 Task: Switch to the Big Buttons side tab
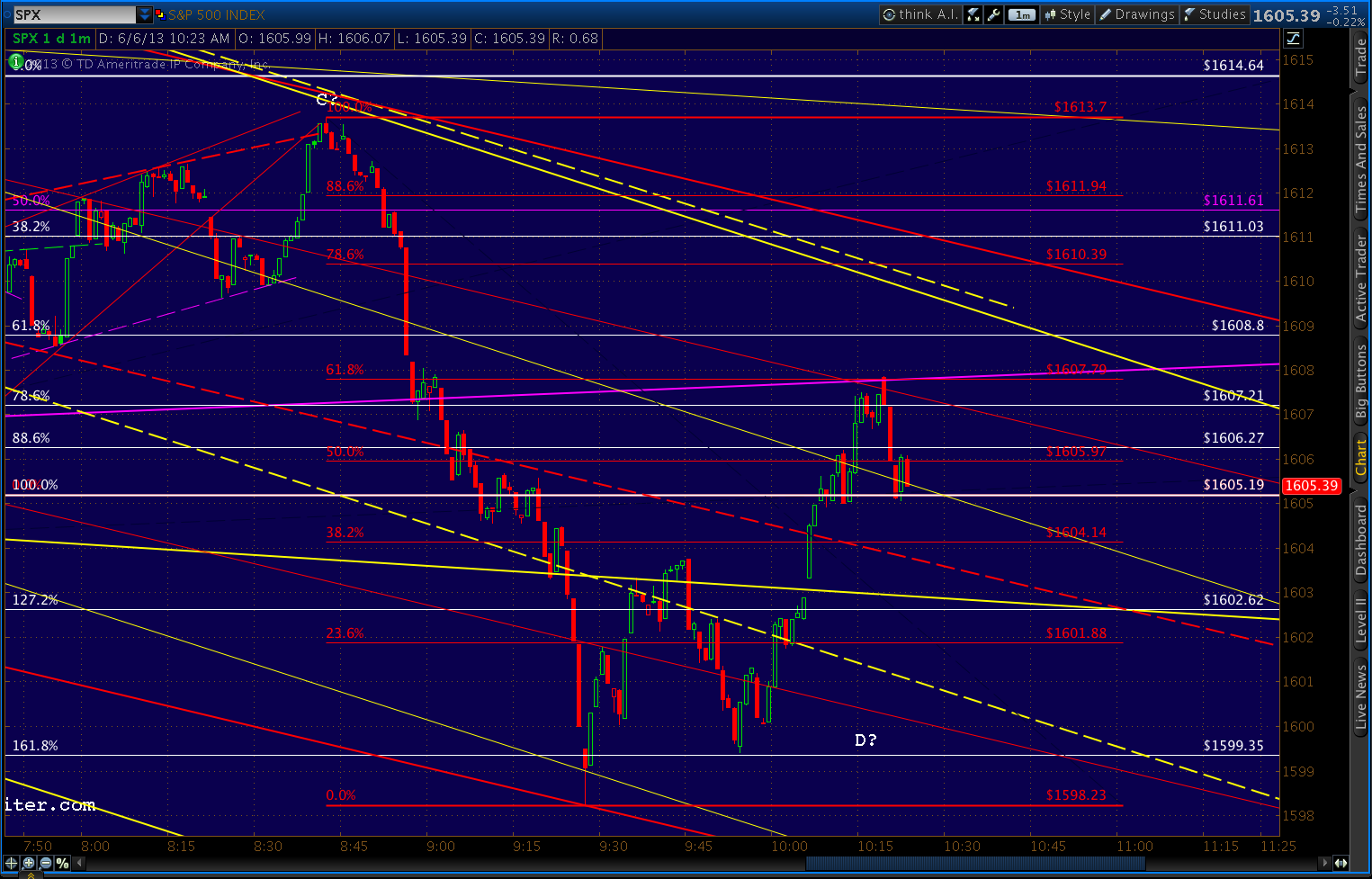pos(1360,381)
